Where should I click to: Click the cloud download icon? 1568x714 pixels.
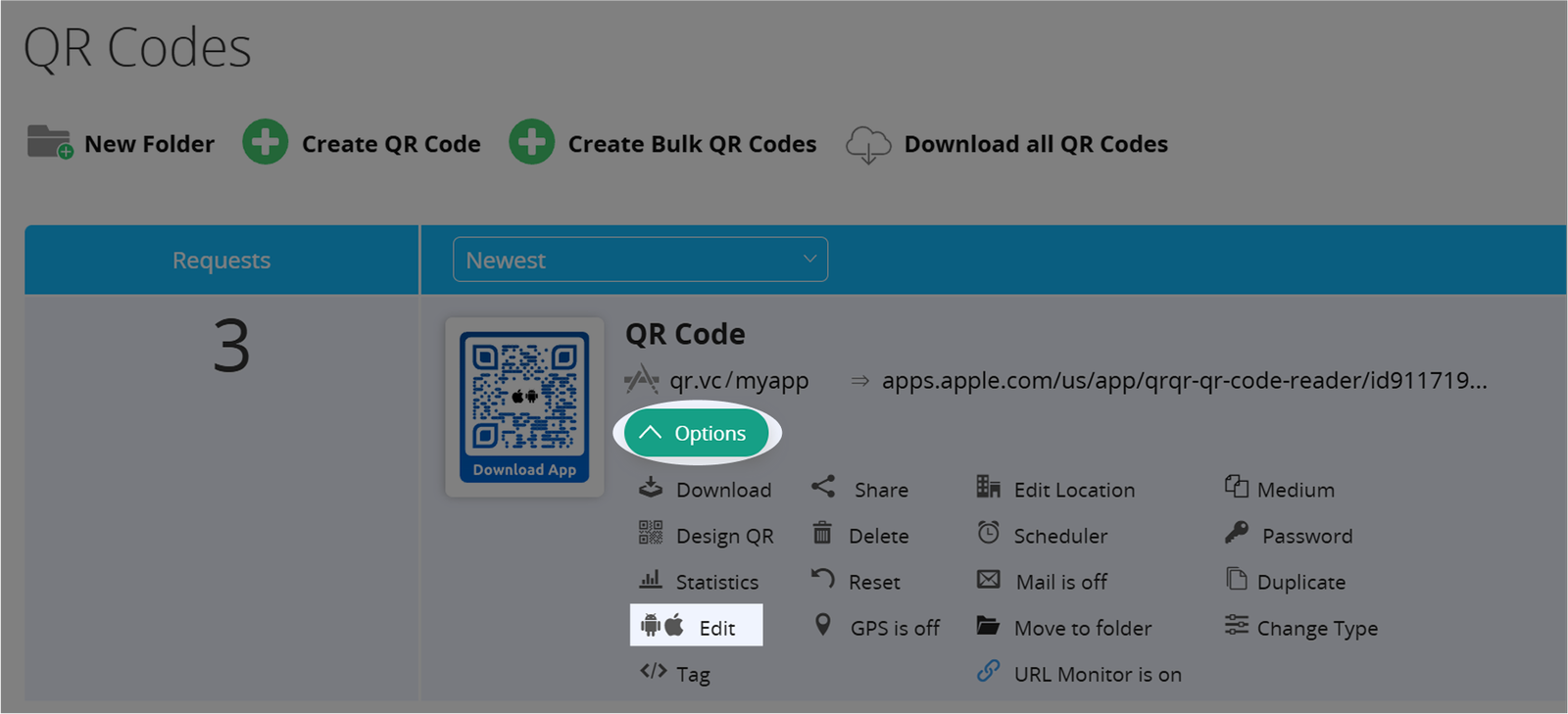[x=868, y=144]
